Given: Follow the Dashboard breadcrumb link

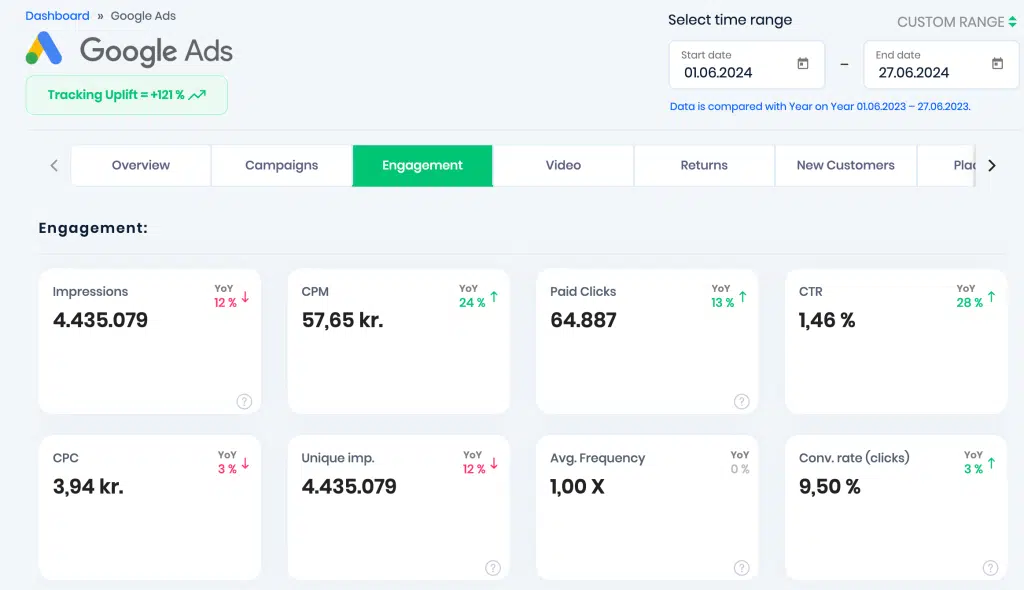Looking at the screenshot, I should 57,16.
